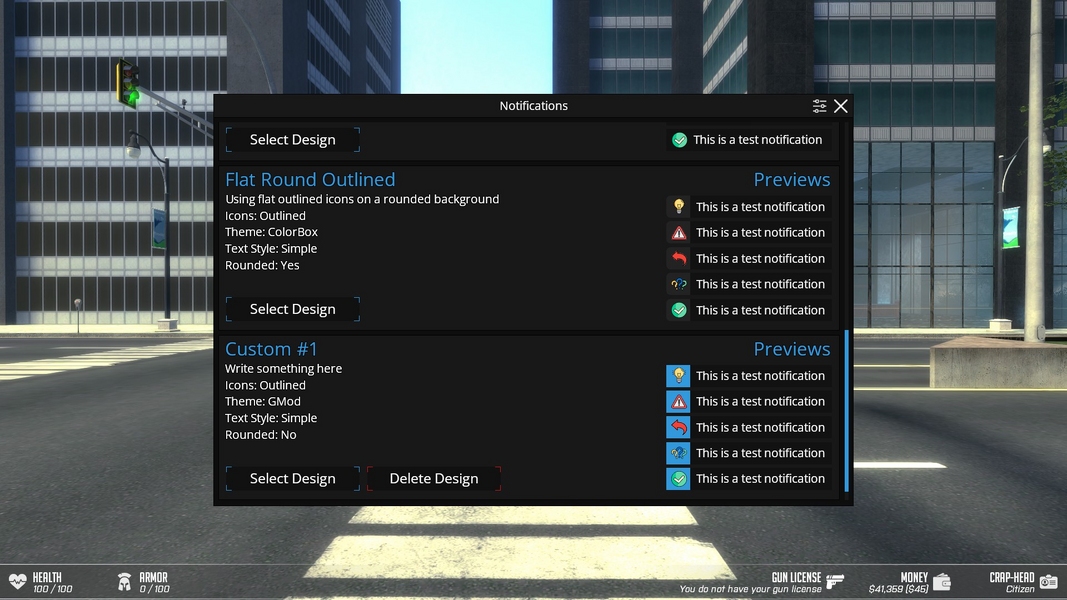The image size is (1067, 600).
Task: Close the Notifications window
Action: coord(841,106)
